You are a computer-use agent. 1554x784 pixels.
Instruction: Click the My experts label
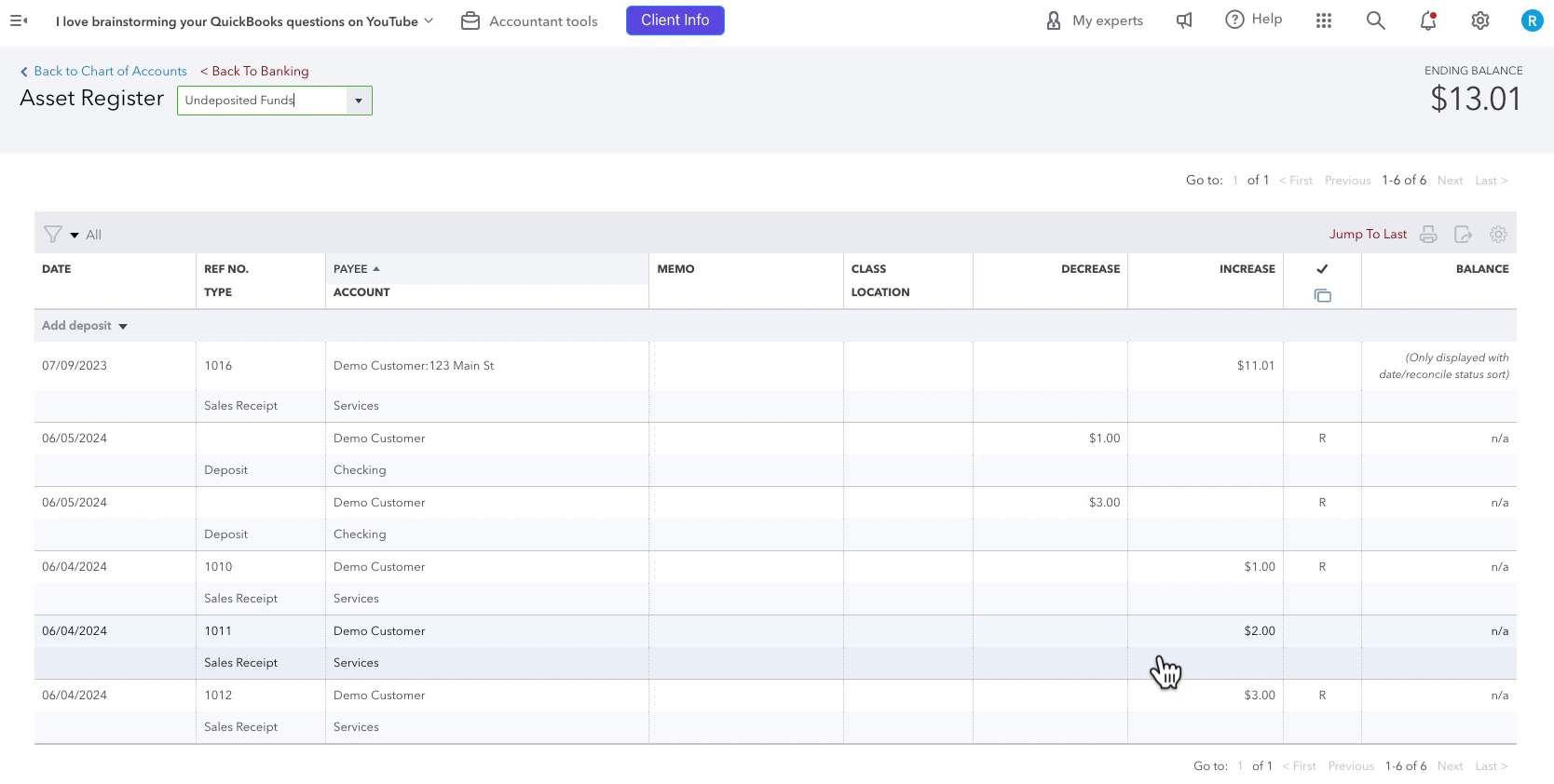pyautogui.click(x=1108, y=20)
